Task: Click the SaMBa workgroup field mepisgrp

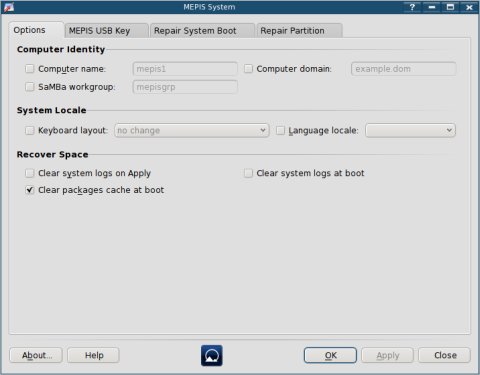Action: point(185,87)
